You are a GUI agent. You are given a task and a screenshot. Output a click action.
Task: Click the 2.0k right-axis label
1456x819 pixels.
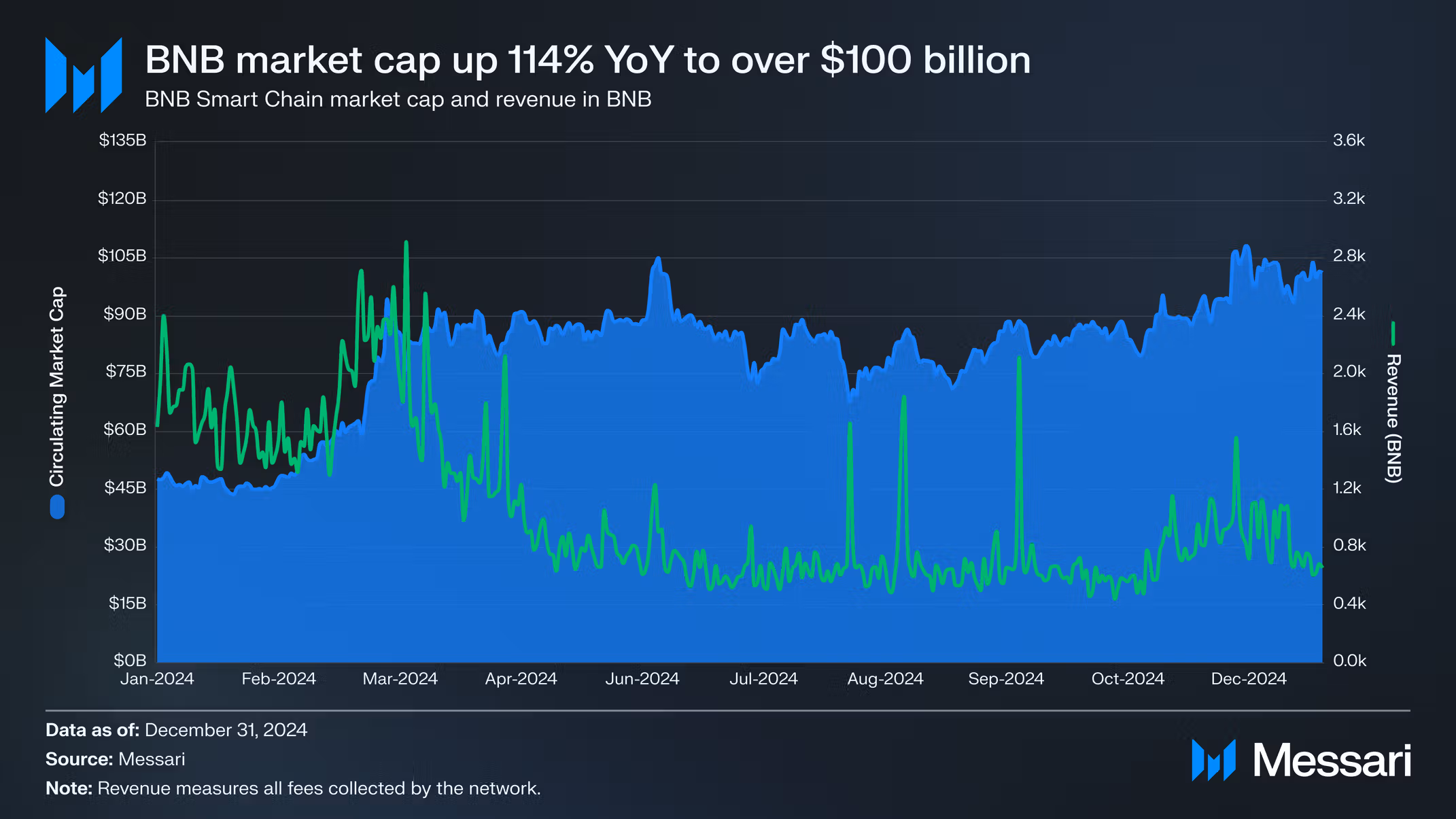pyautogui.click(x=1349, y=371)
